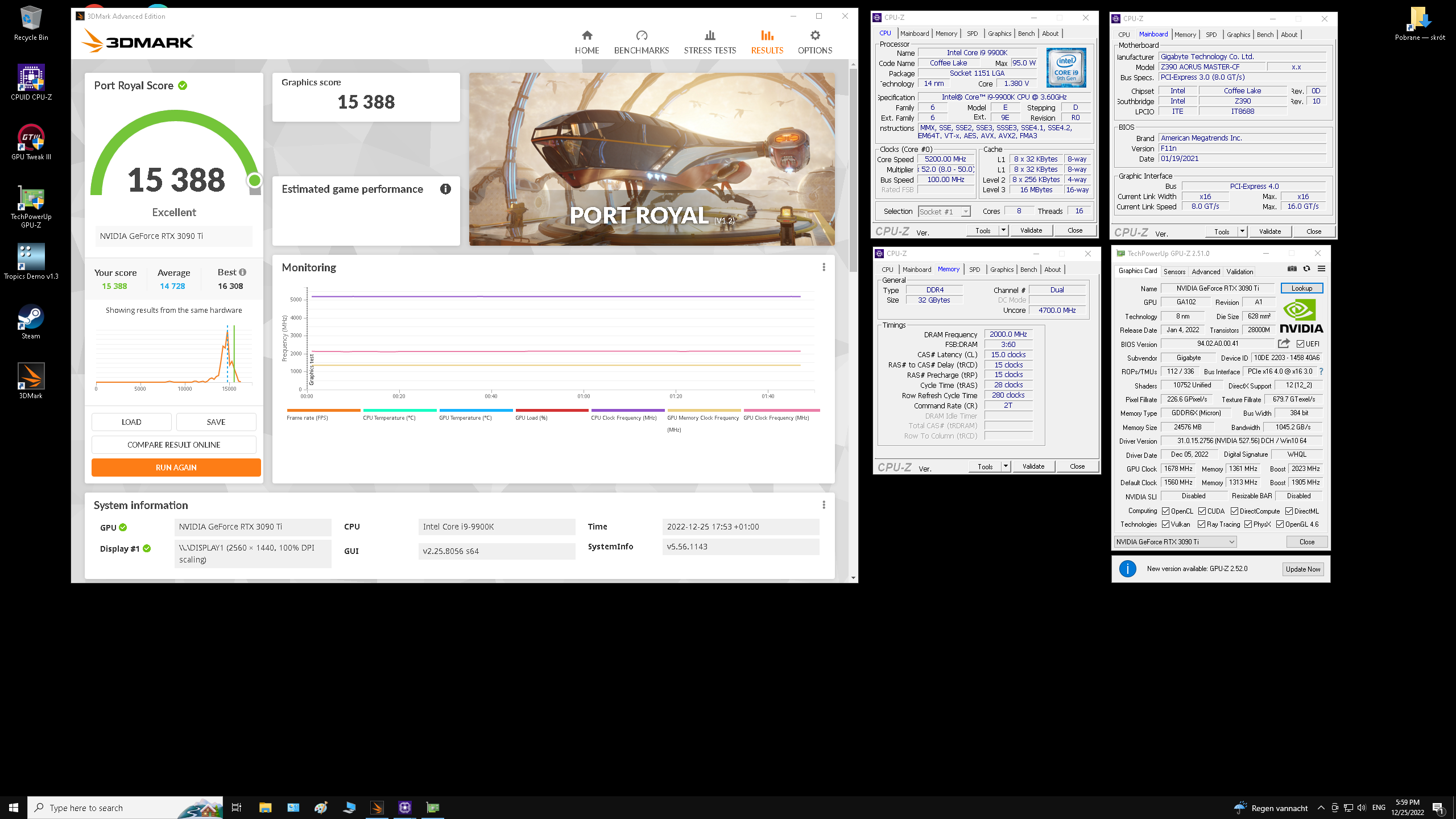Toggle DirectML checkbox in GPU-Z
Image resolution: width=1456 pixels, height=819 pixels.
pyautogui.click(x=1289, y=511)
